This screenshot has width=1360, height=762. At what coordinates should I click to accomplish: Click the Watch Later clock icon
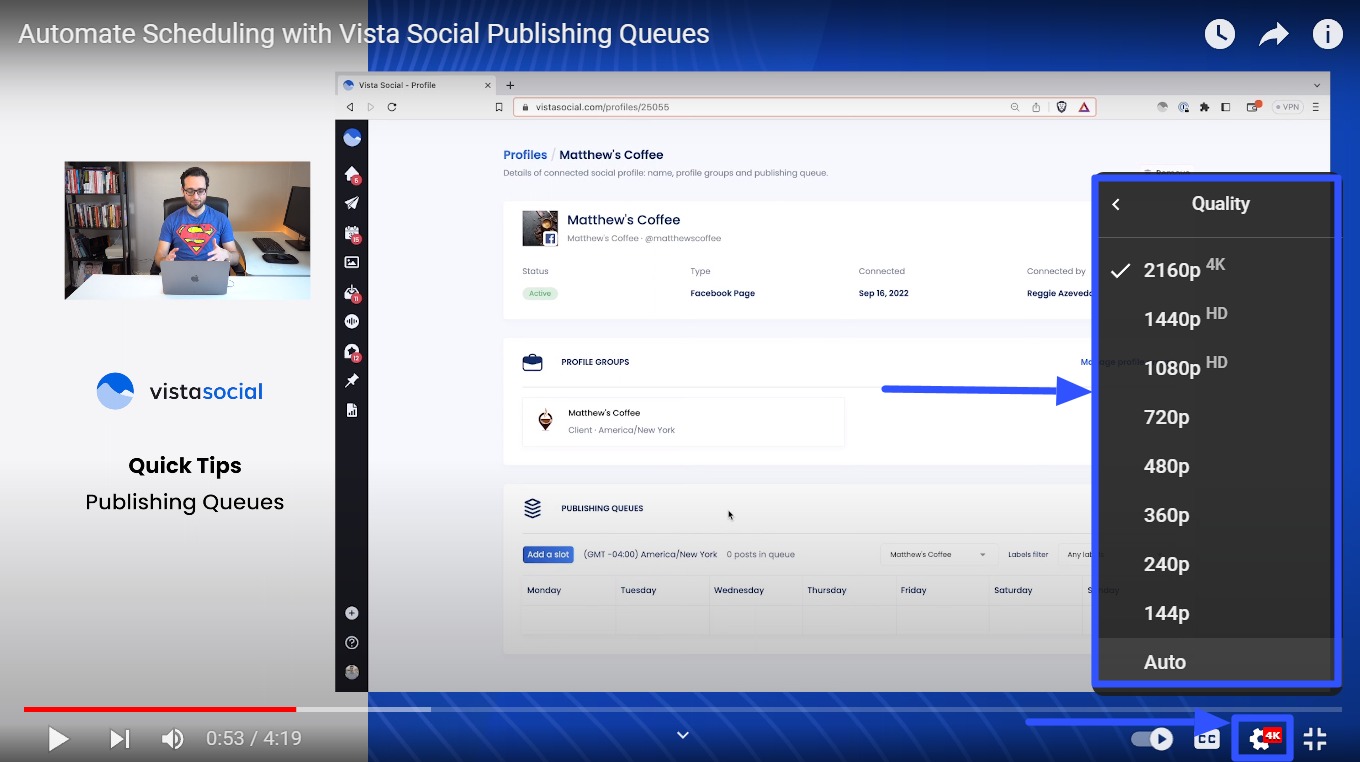1219,33
